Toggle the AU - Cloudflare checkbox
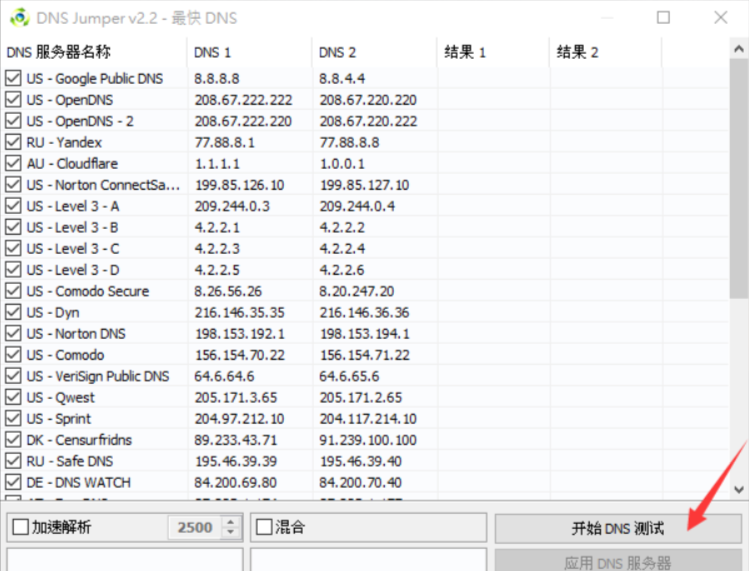The image size is (749, 571). (13, 163)
